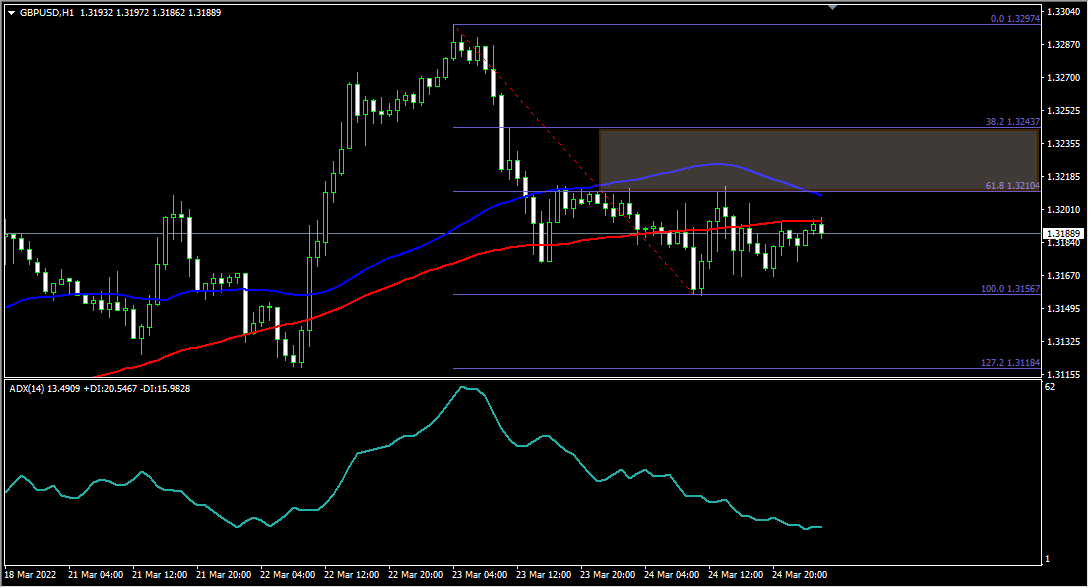Select the Fibonacci label 61.8 1.32104
The image size is (1089, 588).
click(1013, 186)
